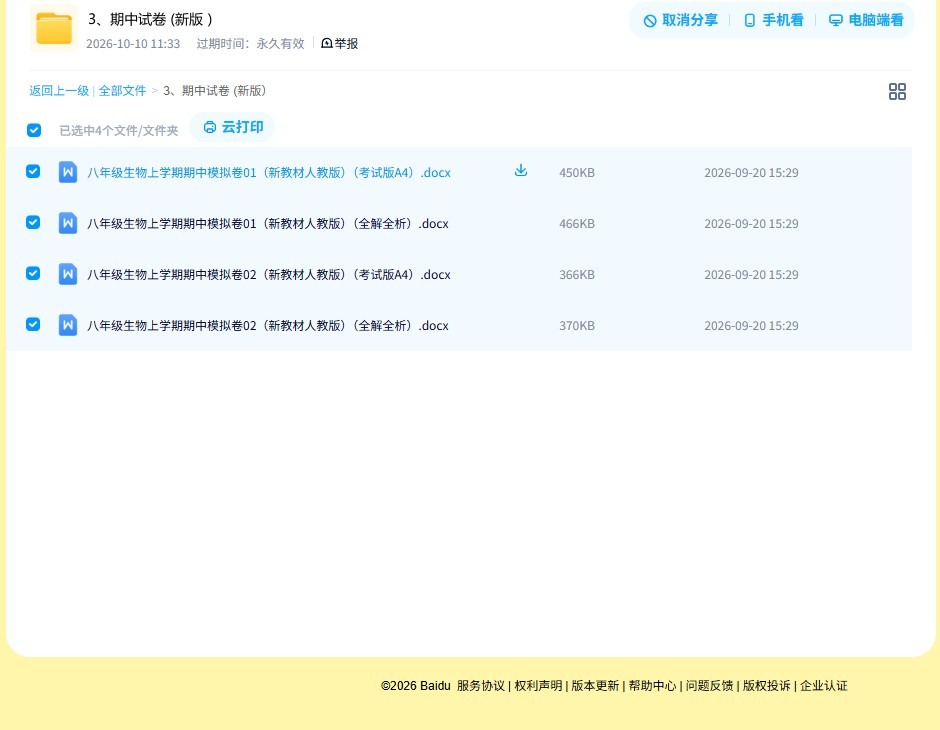940x730 pixels.
Task: Toggle the select-all files checkbox
Action: (34, 130)
